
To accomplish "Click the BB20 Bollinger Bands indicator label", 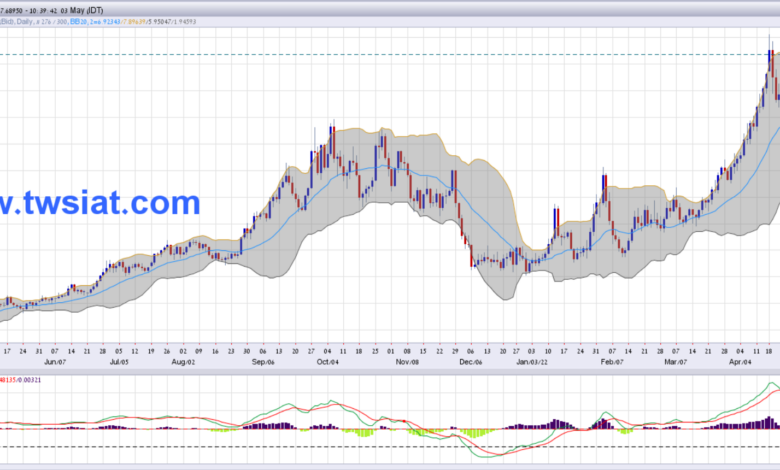I will tap(79, 21).
